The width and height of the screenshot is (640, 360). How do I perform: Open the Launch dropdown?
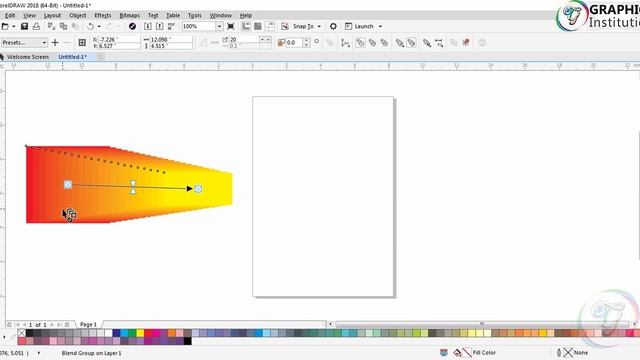pos(380,26)
